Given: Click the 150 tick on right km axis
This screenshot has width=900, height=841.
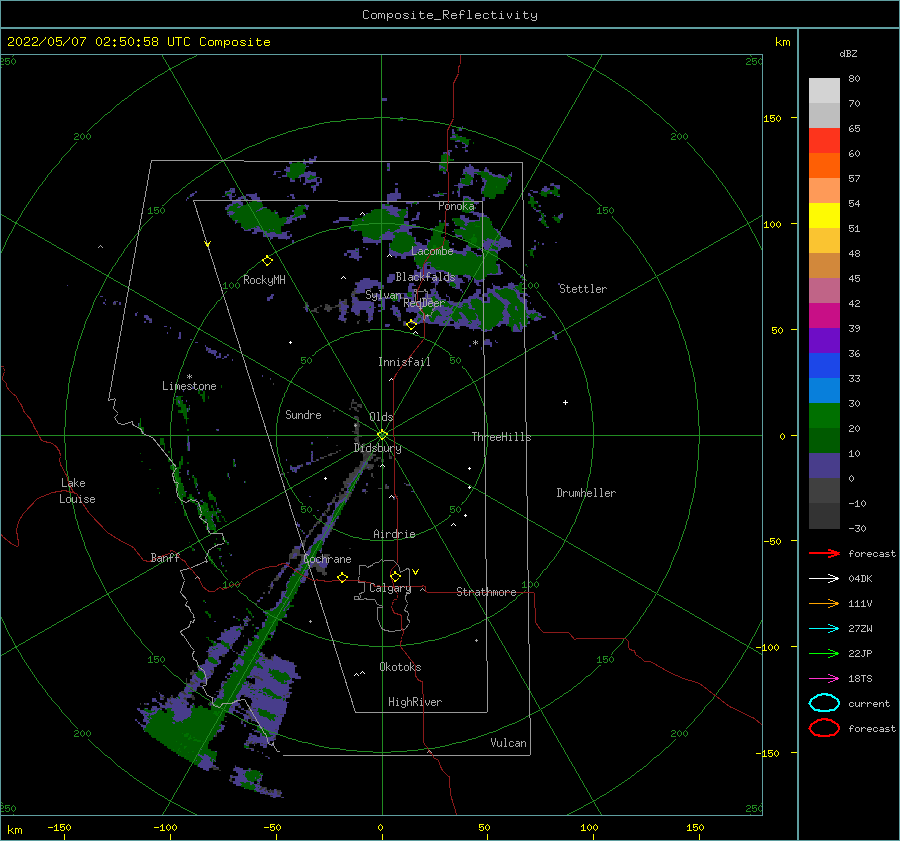Looking at the screenshot, I should pos(773,118).
